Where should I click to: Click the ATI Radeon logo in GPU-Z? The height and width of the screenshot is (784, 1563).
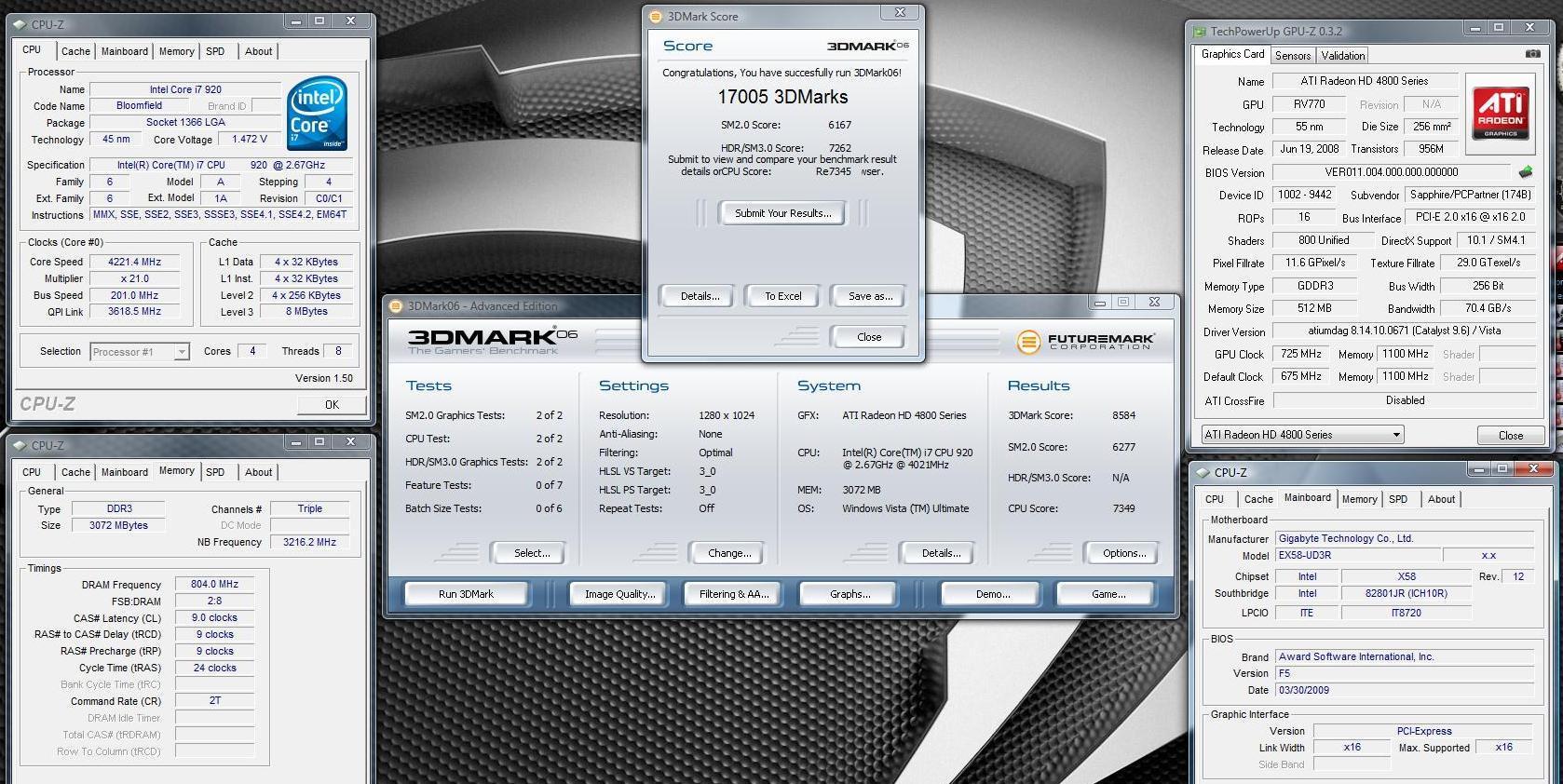(1501, 112)
